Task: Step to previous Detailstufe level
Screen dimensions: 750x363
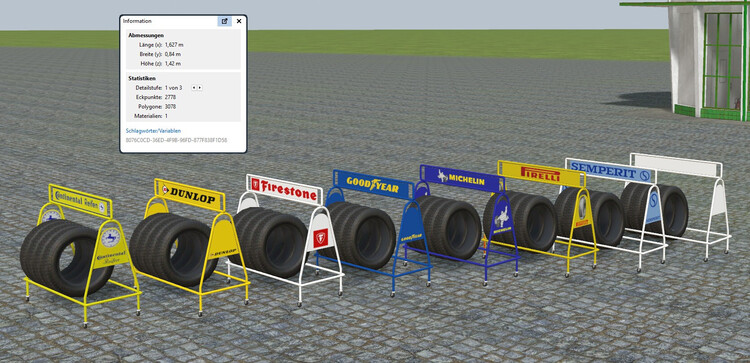Action: (x=194, y=88)
